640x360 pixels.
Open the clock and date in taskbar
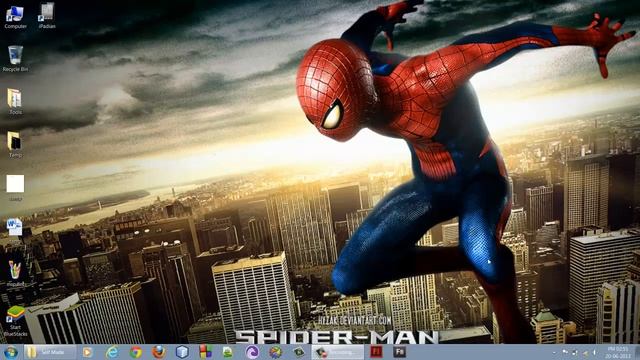pyautogui.click(x=618, y=352)
